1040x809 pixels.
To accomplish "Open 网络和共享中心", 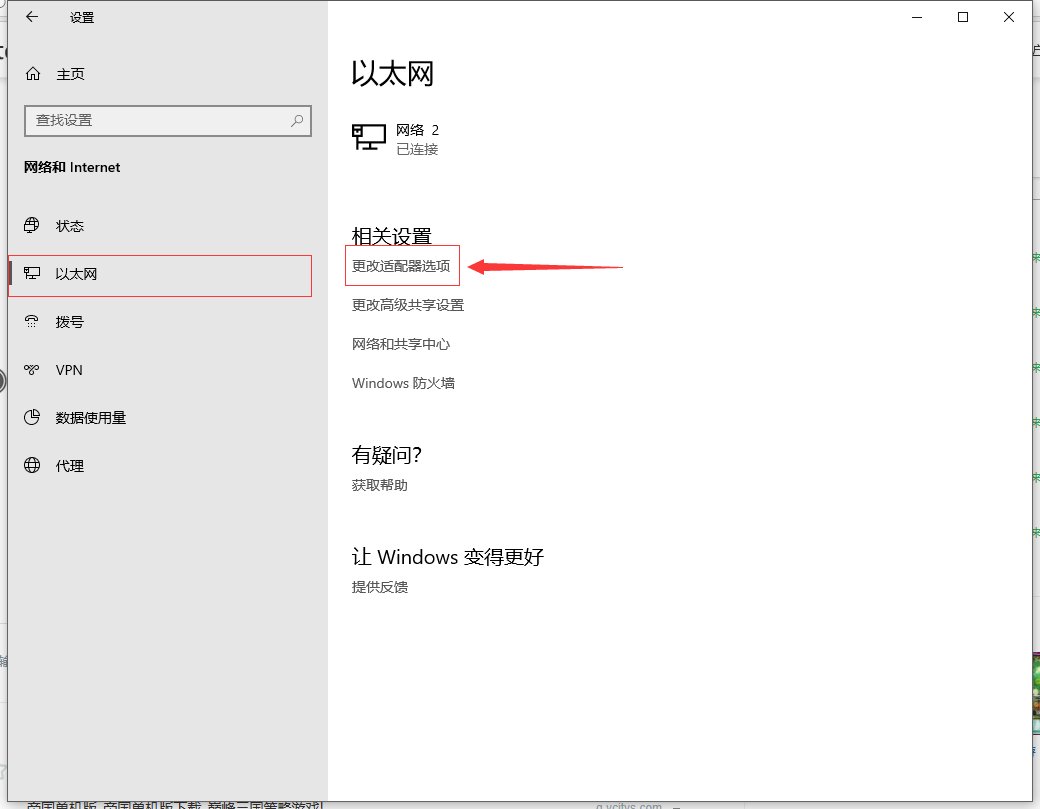I will tap(402, 344).
